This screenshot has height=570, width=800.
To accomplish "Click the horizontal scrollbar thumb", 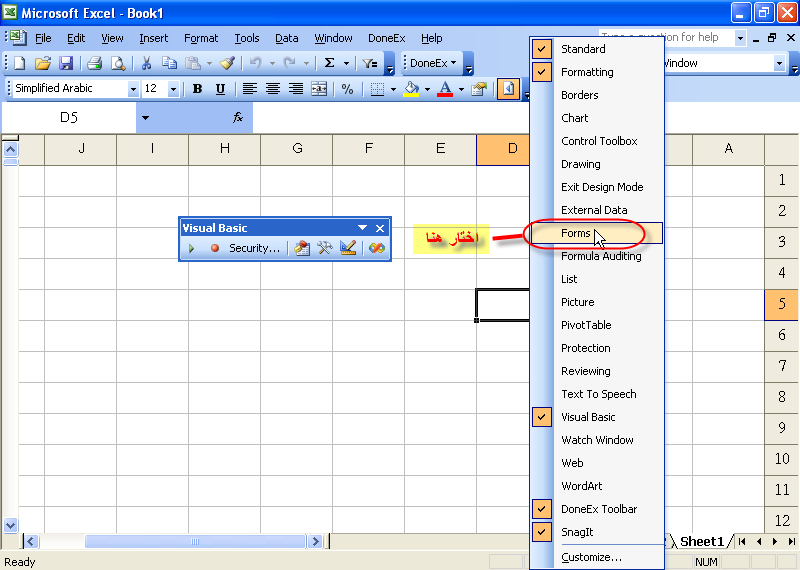I will pos(195,541).
